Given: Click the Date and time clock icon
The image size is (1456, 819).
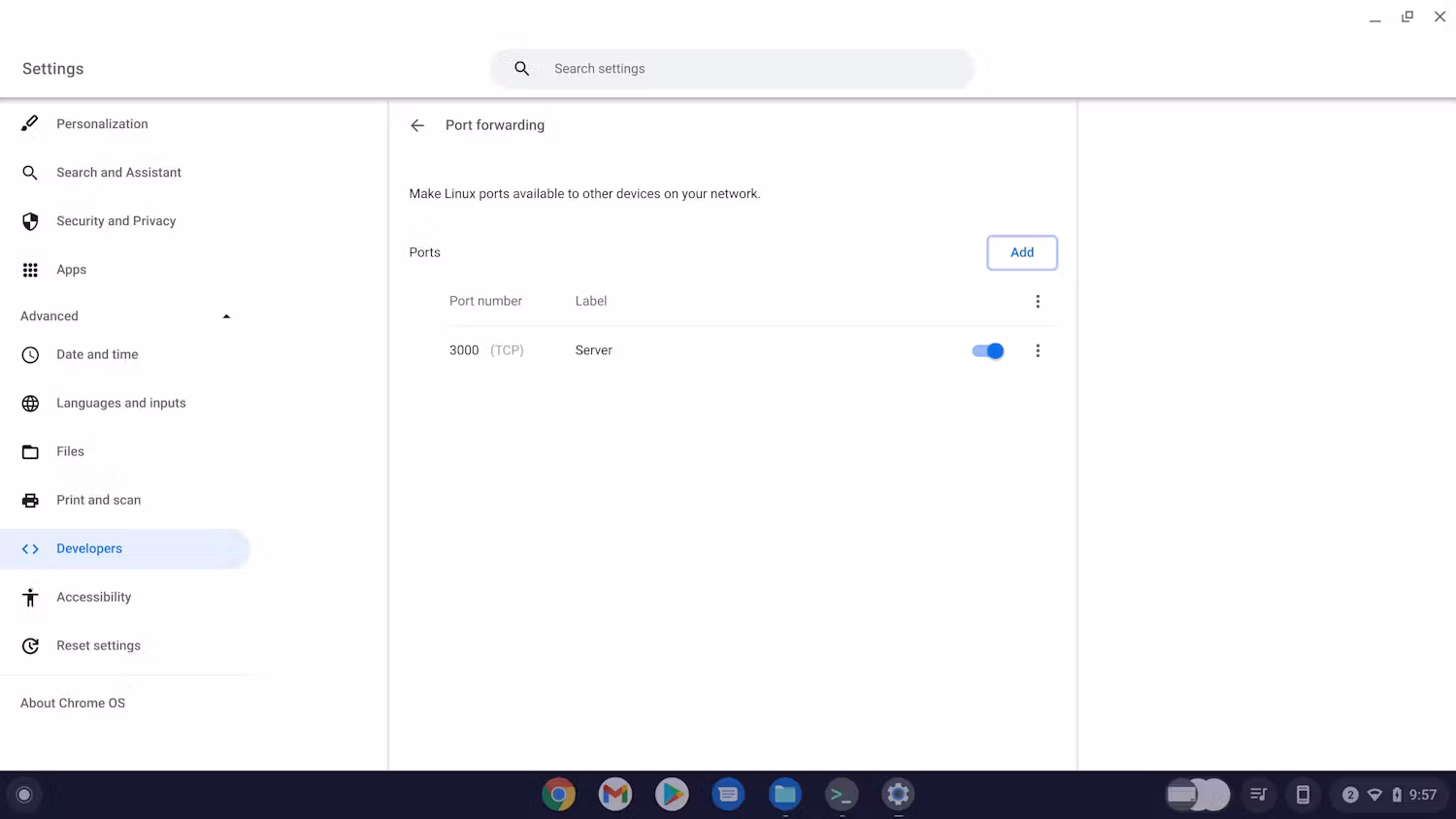Looking at the screenshot, I should click(x=30, y=354).
